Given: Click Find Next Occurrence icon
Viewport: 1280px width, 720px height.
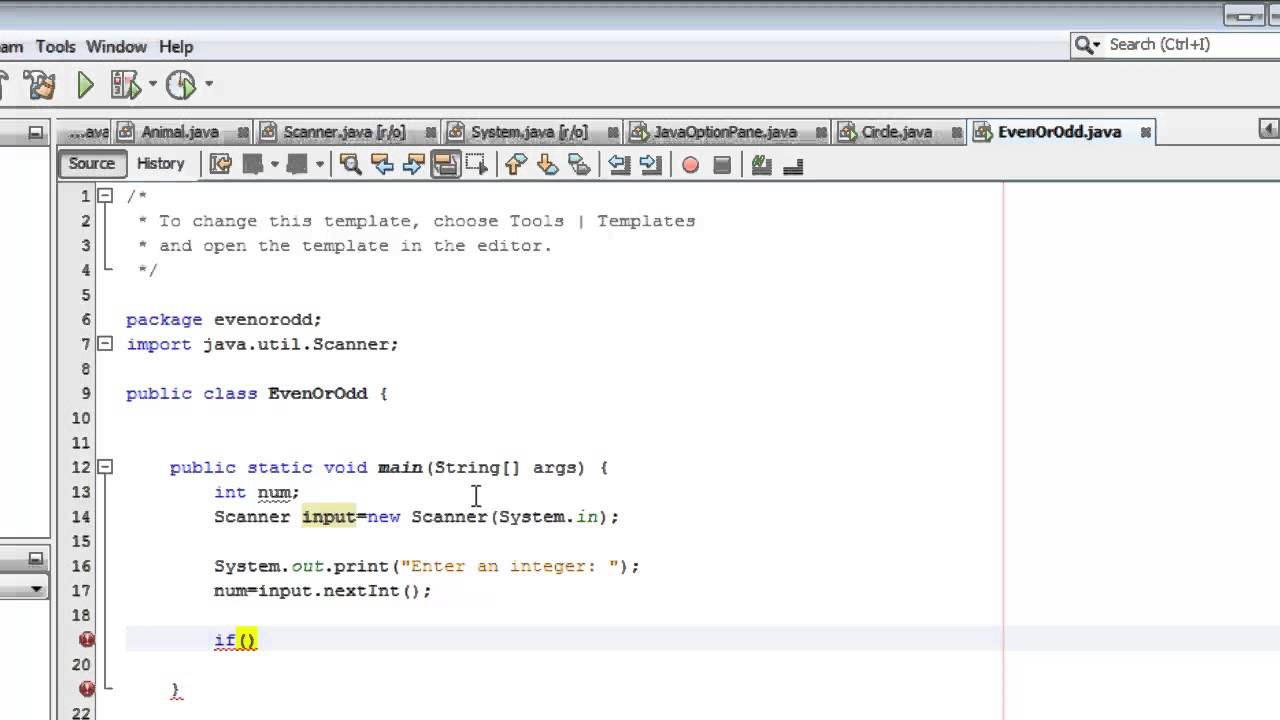Looking at the screenshot, I should coord(413,165).
